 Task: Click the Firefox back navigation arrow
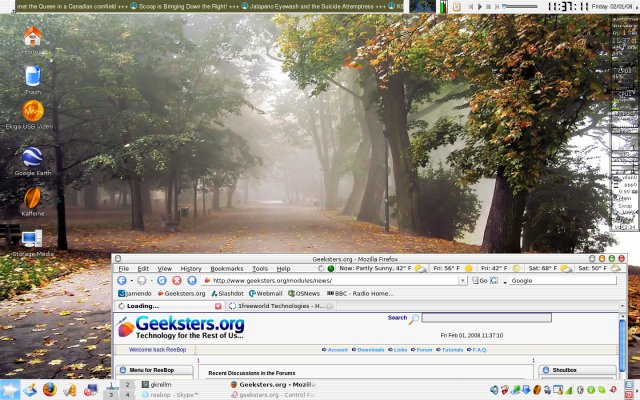(x=121, y=281)
